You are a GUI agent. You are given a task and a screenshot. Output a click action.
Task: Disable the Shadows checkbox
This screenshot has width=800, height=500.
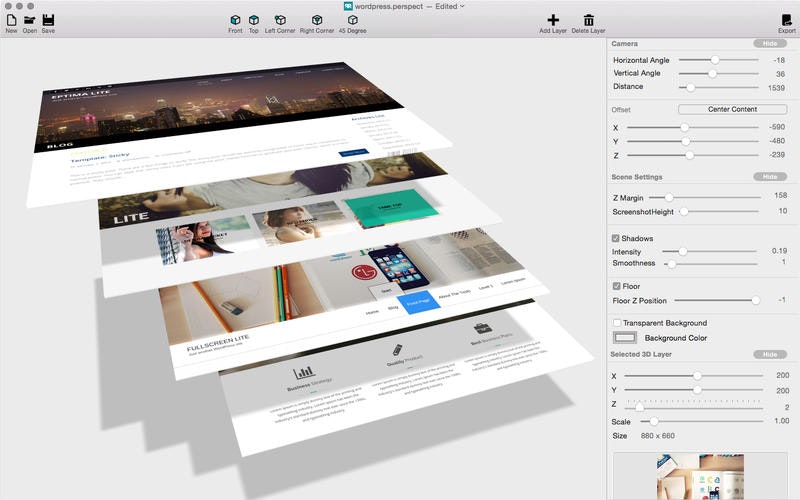616,238
